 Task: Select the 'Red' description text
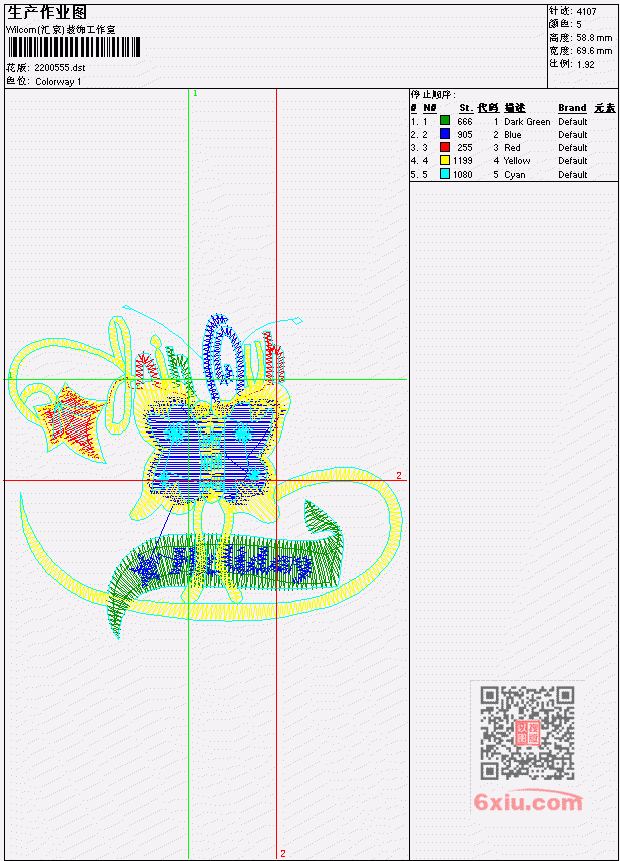(512, 148)
